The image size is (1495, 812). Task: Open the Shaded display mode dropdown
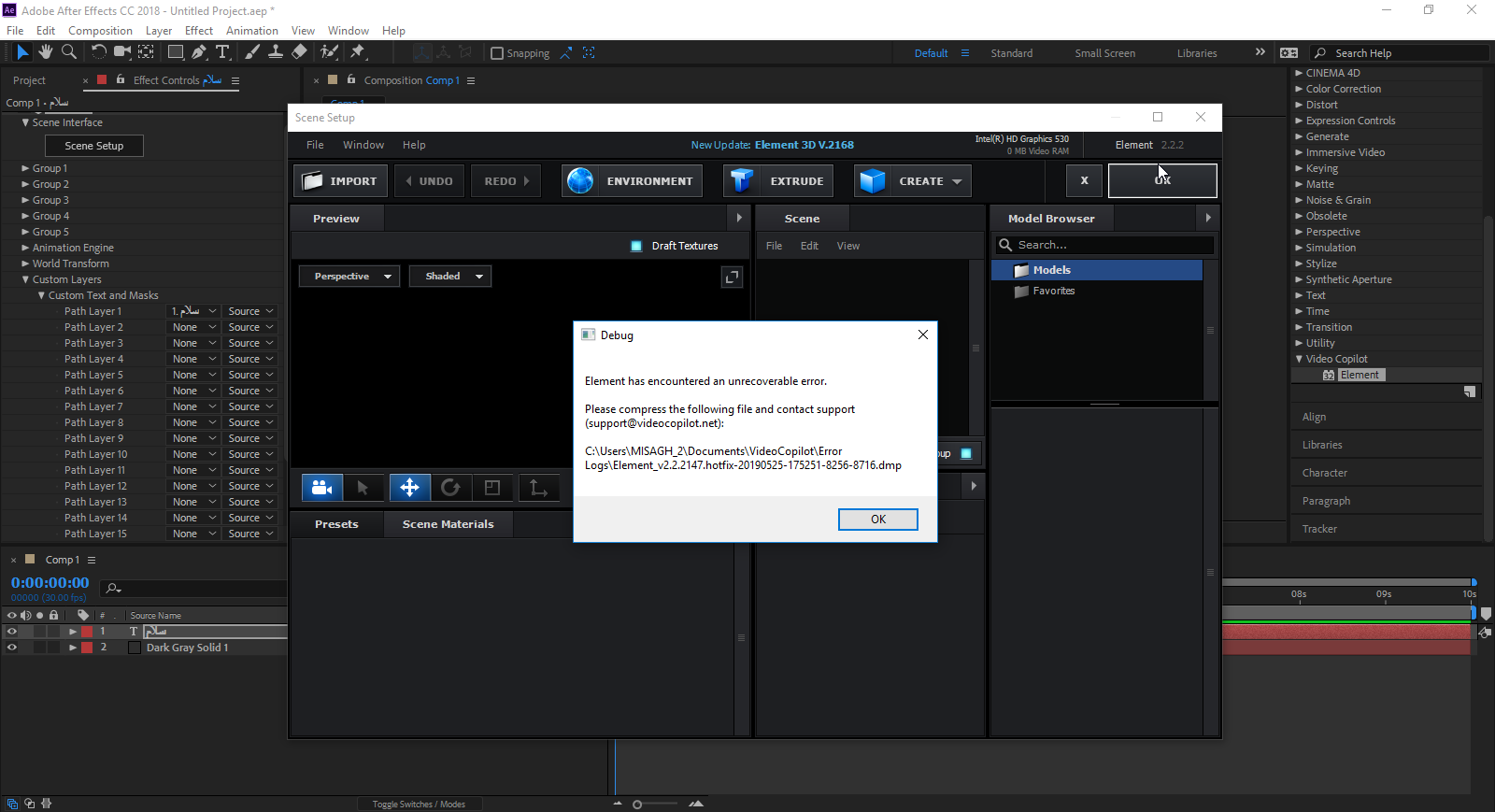[450, 277]
